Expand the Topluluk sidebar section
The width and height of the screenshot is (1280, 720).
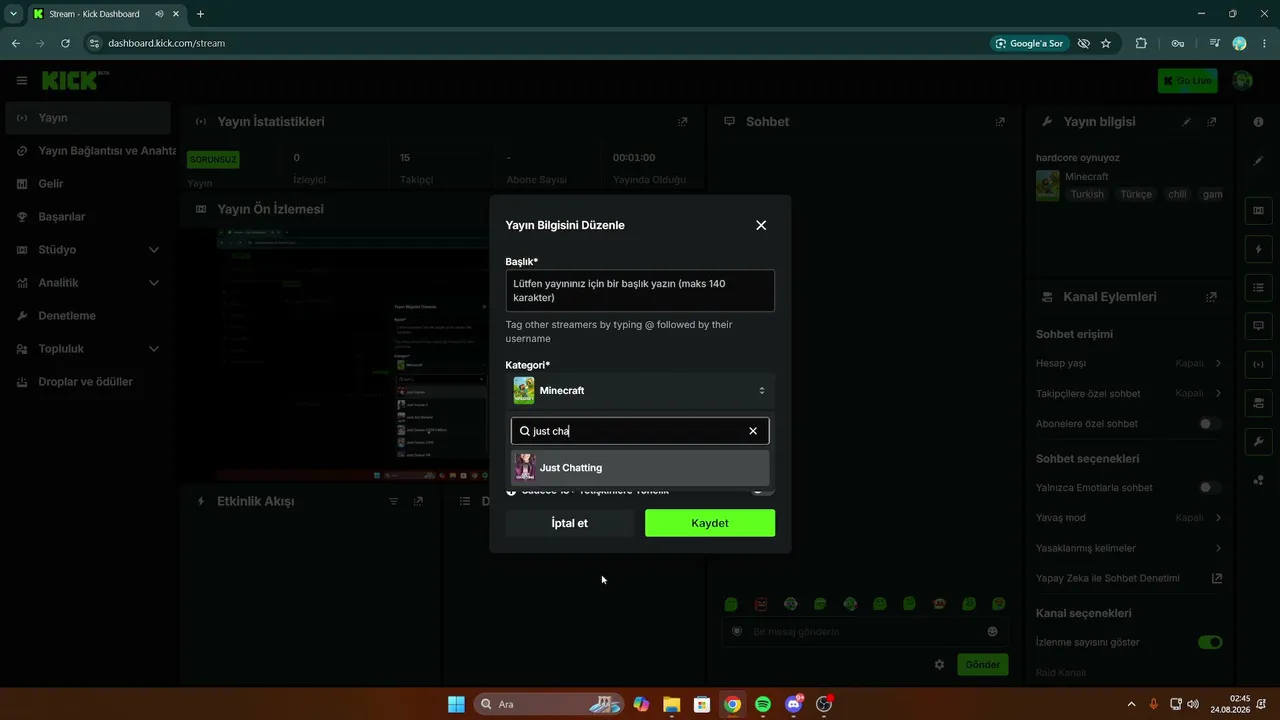coord(88,349)
